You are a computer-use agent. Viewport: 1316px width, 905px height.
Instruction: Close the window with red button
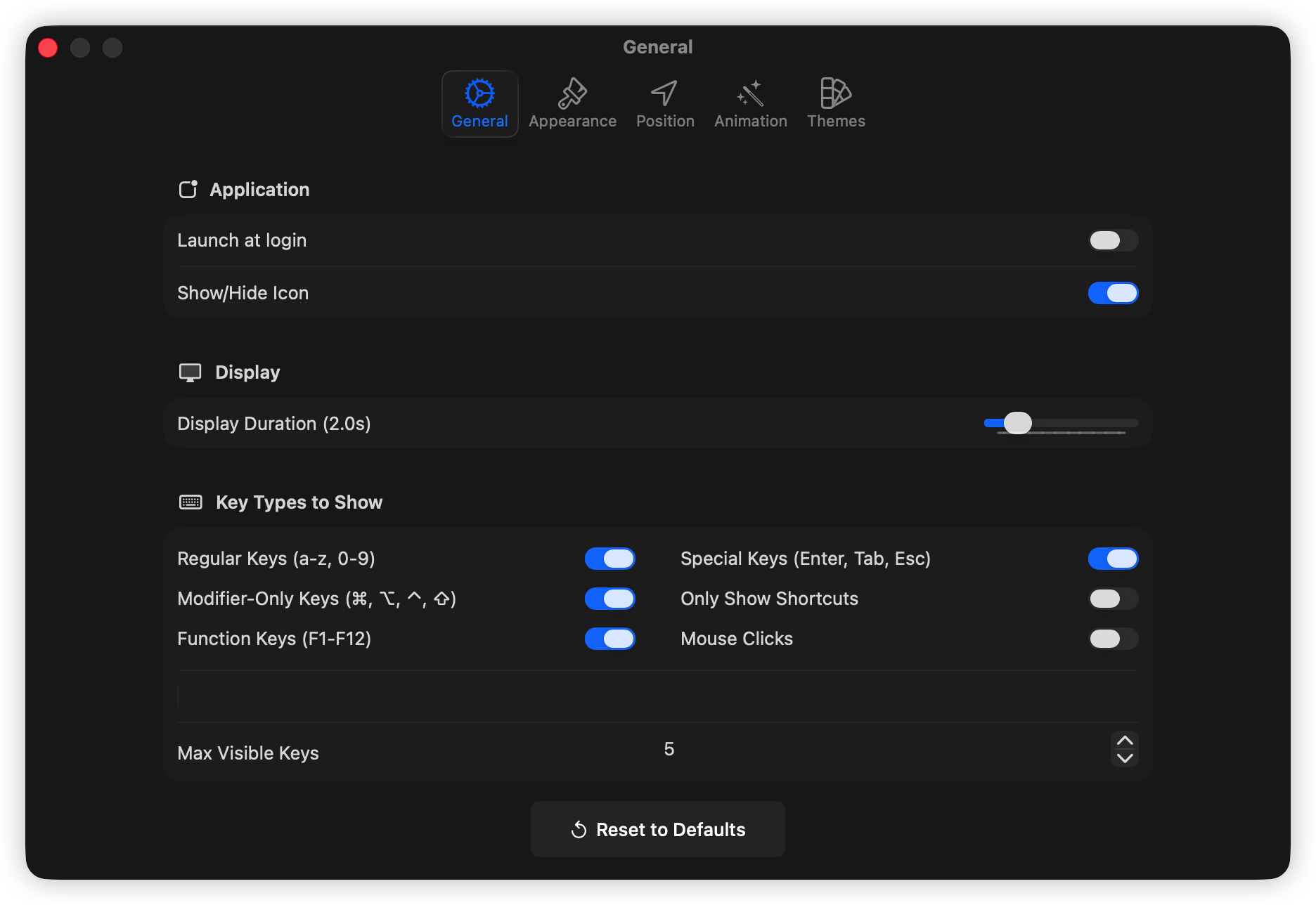click(x=48, y=48)
